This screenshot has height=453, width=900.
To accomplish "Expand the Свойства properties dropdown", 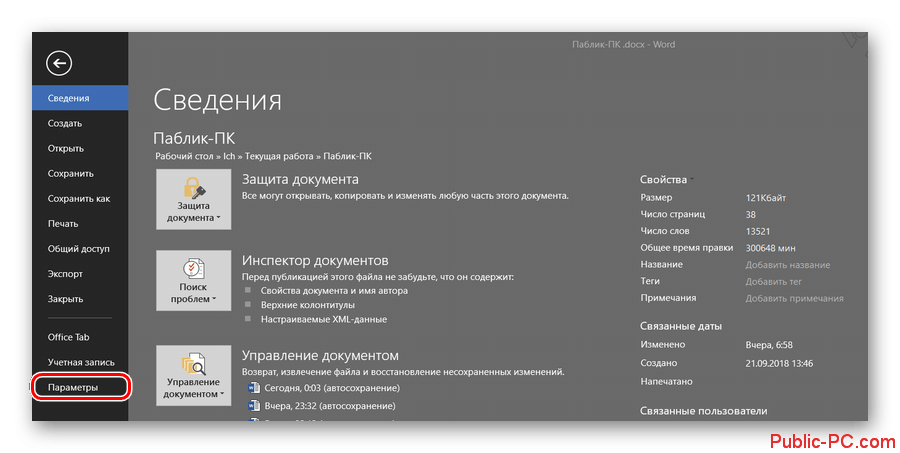I will pos(667,180).
